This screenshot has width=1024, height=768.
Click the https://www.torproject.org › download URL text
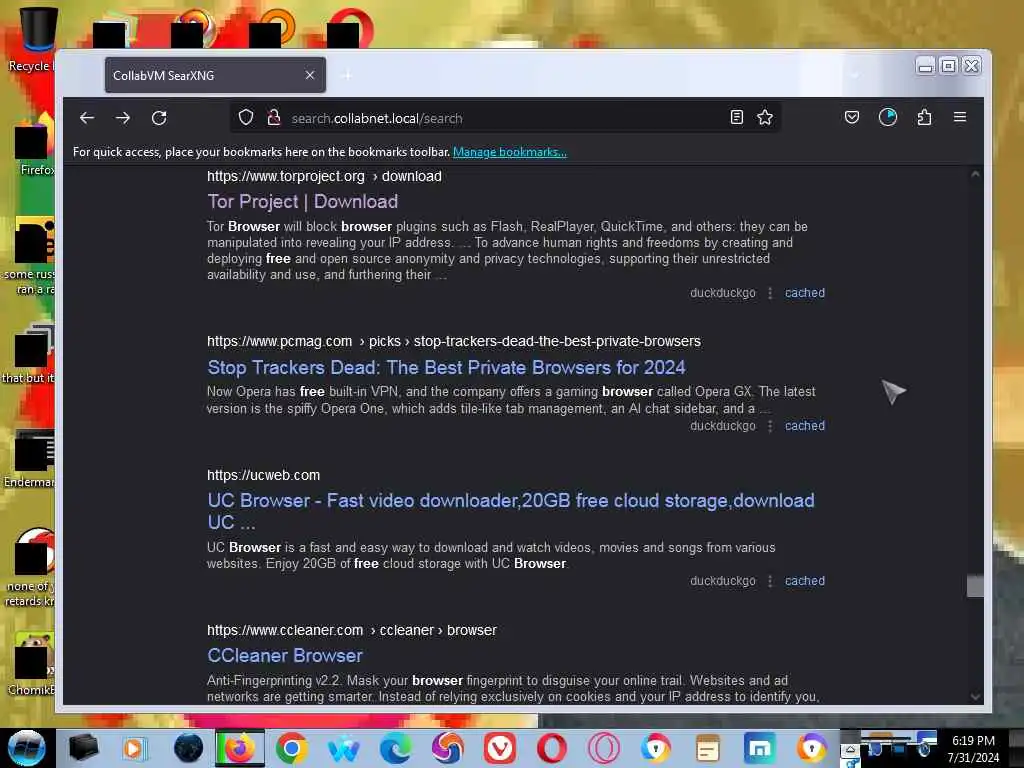(x=325, y=176)
